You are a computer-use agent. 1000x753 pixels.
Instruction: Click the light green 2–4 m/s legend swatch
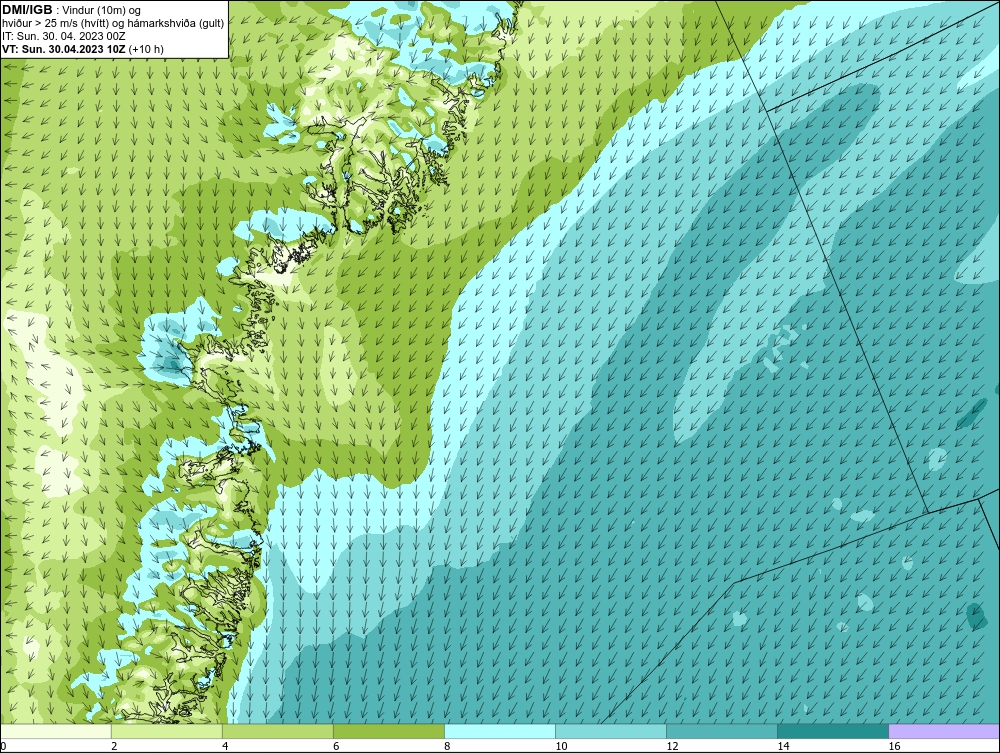click(166, 731)
